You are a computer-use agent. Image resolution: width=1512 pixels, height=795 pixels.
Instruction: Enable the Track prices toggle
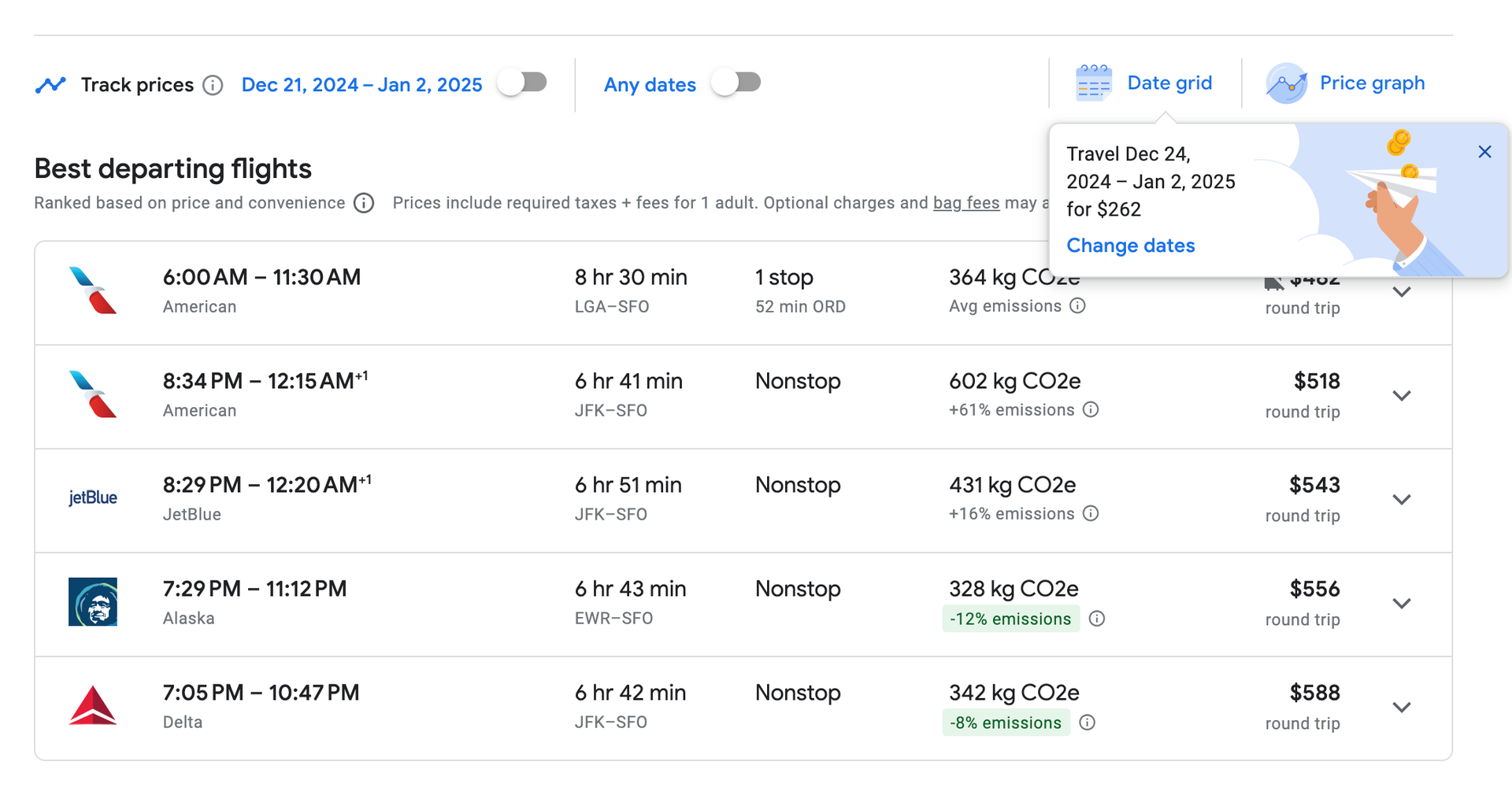coord(523,81)
